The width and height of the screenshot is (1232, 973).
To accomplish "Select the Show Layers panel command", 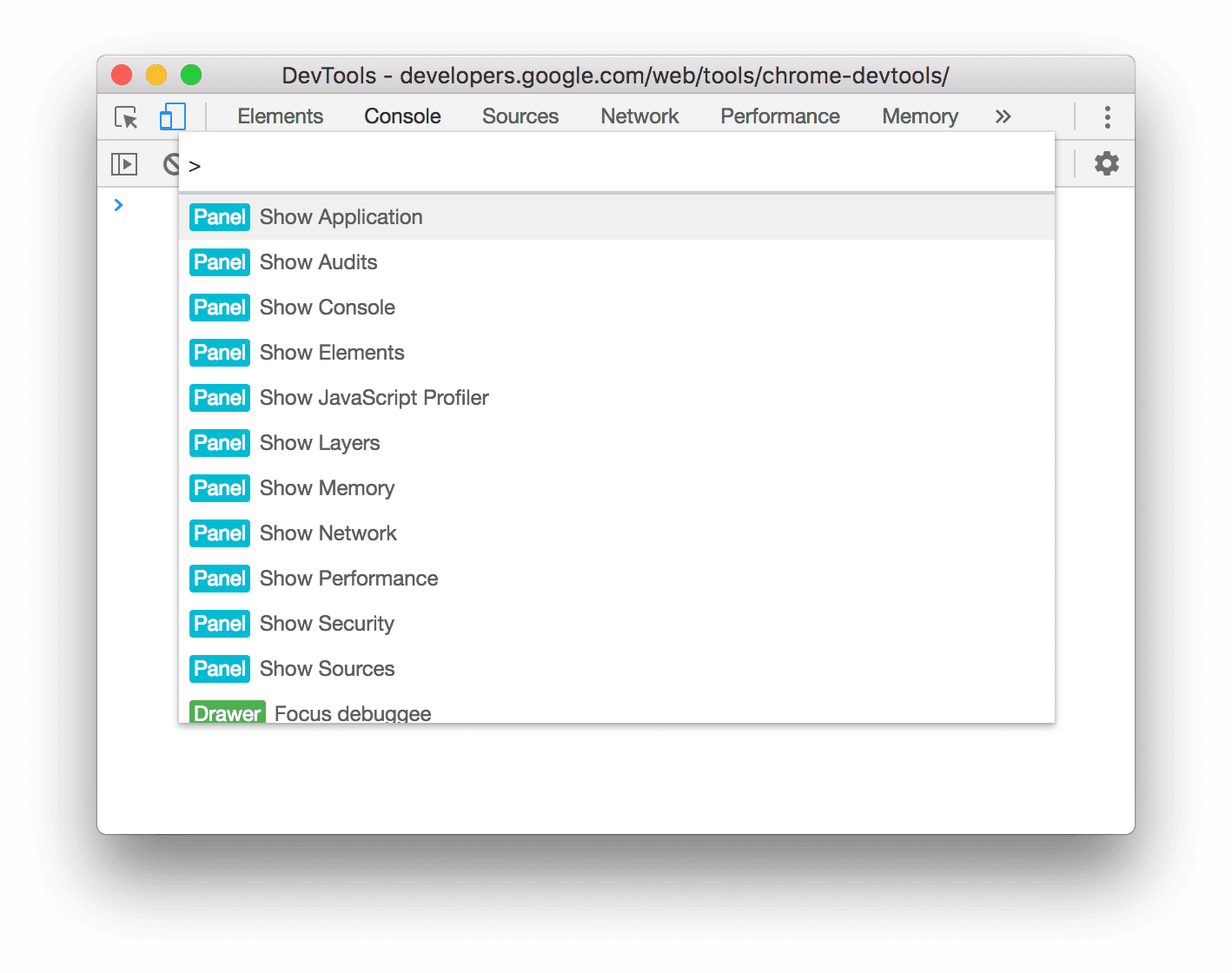I will click(320, 442).
